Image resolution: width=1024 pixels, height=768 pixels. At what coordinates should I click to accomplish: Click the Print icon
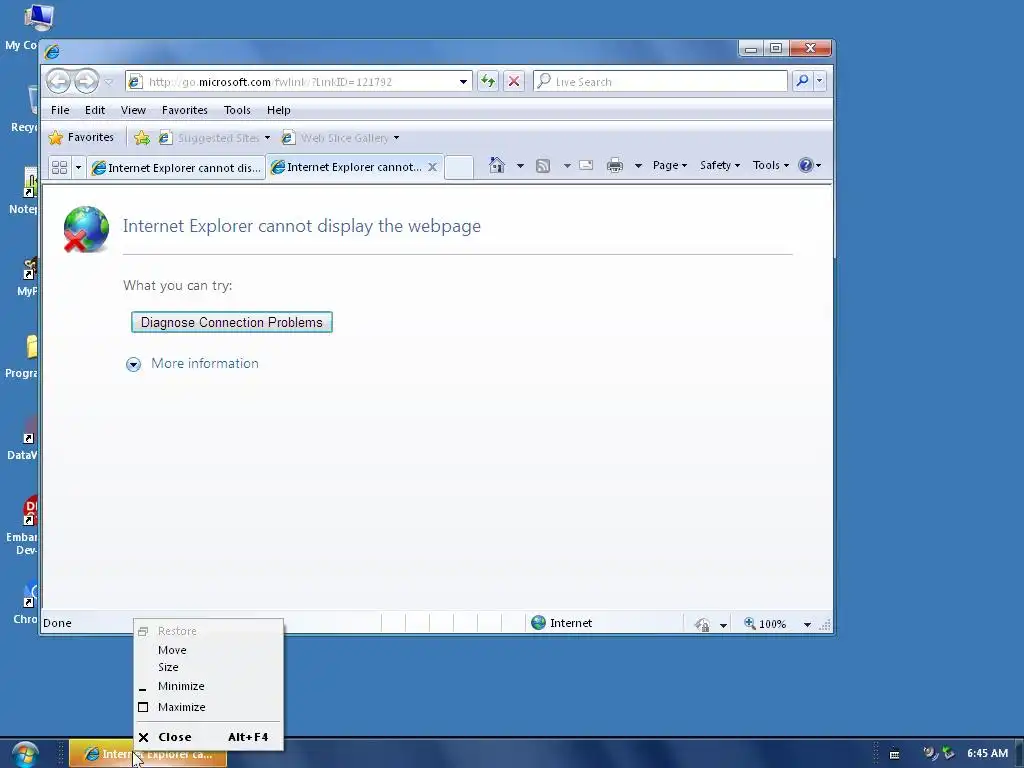click(x=615, y=165)
